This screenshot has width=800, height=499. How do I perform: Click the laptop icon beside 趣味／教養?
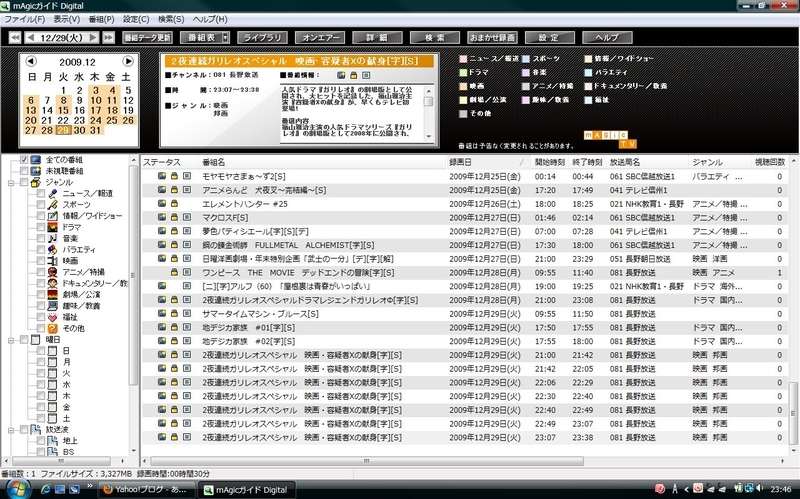53,306
